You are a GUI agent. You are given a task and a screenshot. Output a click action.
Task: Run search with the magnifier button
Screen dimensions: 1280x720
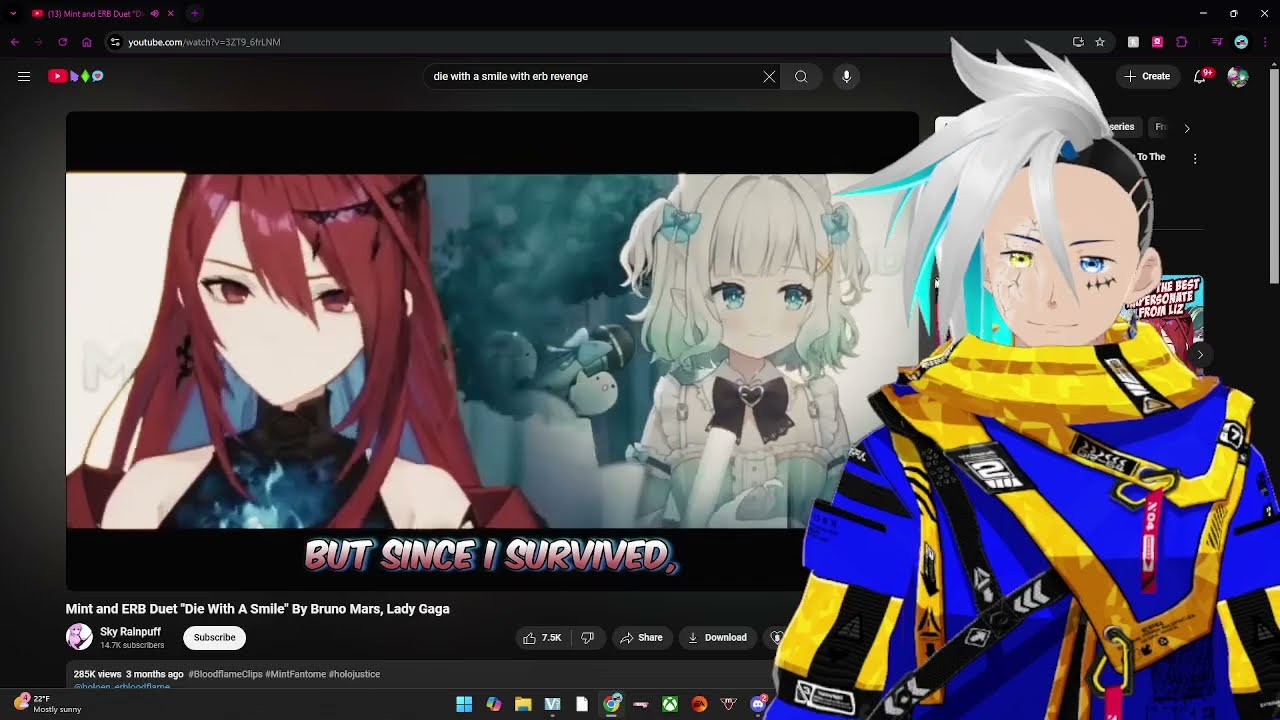tap(801, 76)
